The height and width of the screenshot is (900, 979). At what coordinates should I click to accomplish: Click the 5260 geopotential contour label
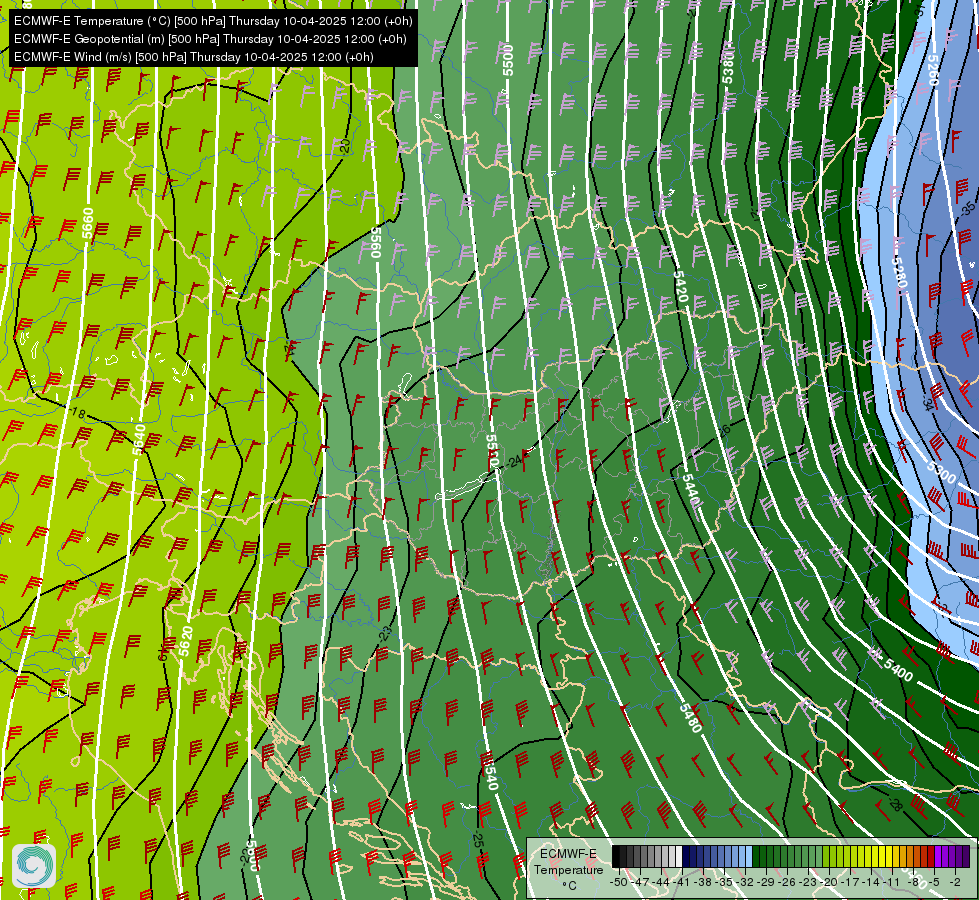(x=932, y=70)
